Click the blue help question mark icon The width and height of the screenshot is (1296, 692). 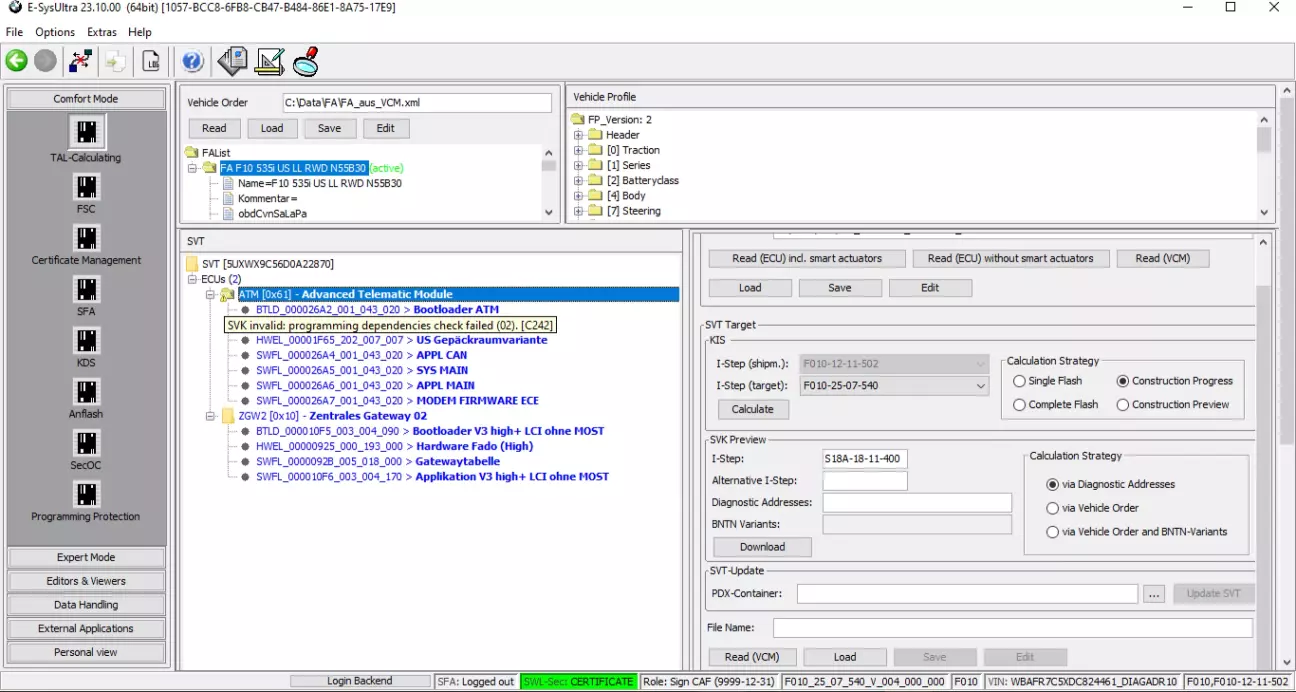click(193, 61)
